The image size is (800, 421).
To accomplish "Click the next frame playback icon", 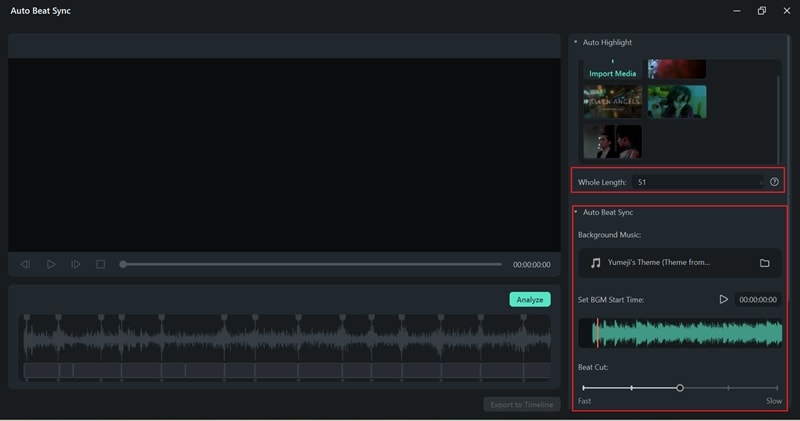I will pyautogui.click(x=76, y=264).
